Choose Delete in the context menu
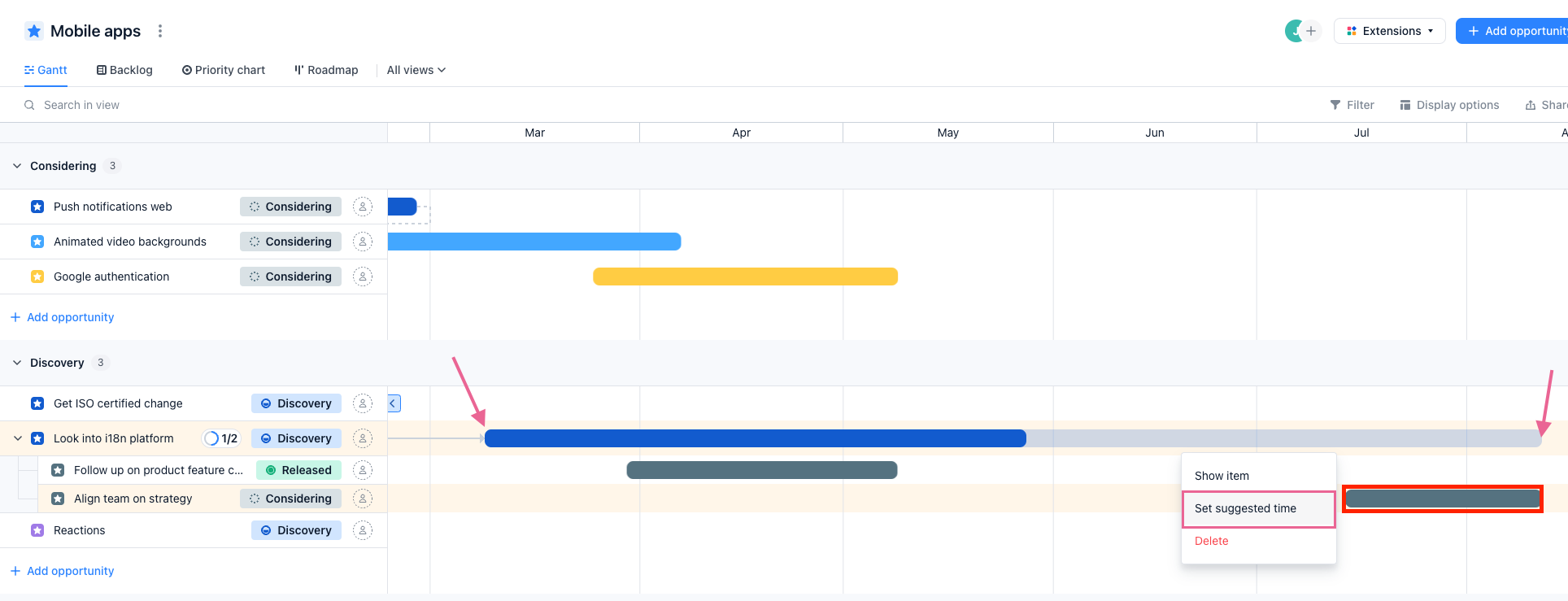The height and width of the screenshot is (601, 1568). click(1258, 541)
